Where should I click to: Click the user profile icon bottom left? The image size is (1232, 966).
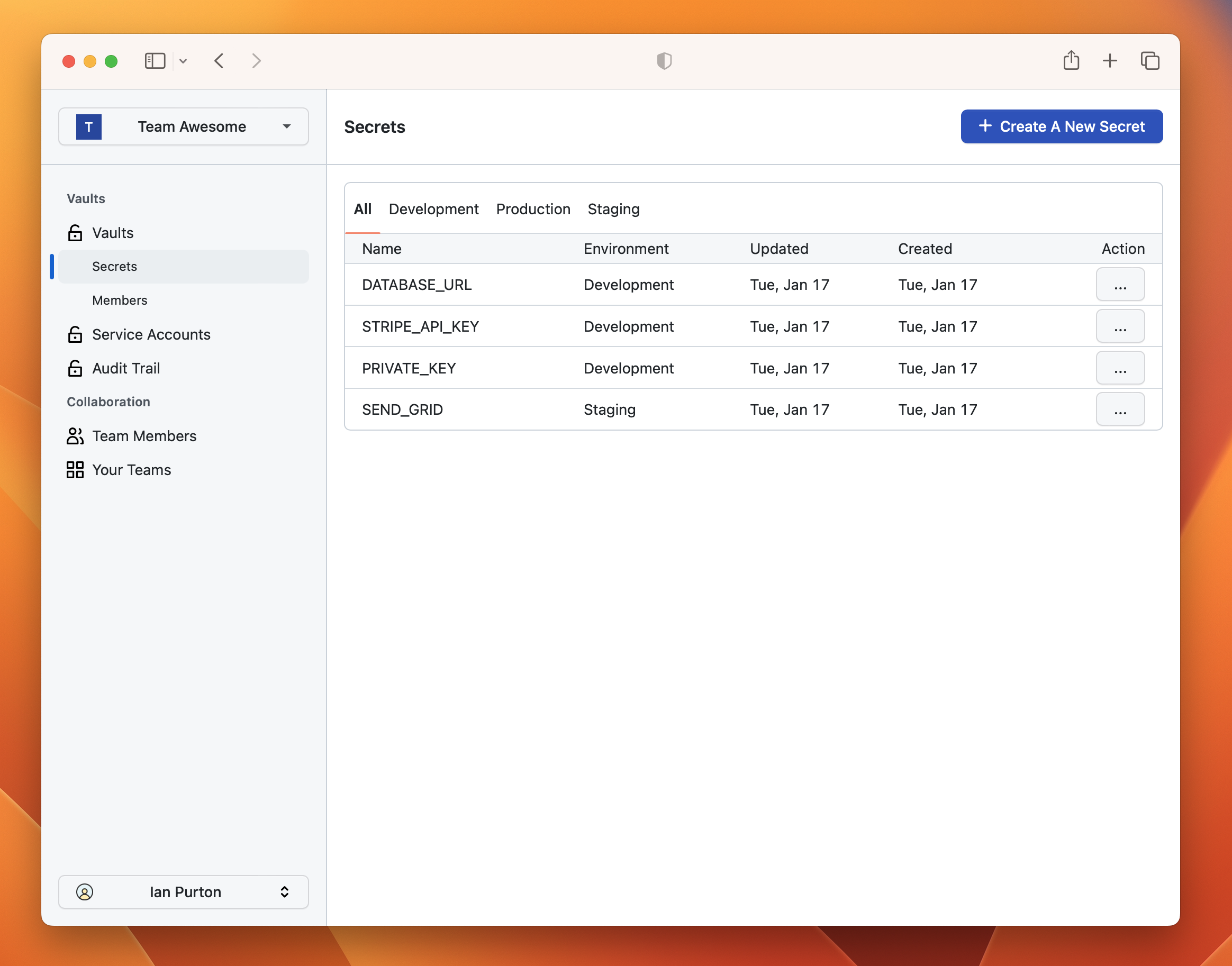click(85, 892)
